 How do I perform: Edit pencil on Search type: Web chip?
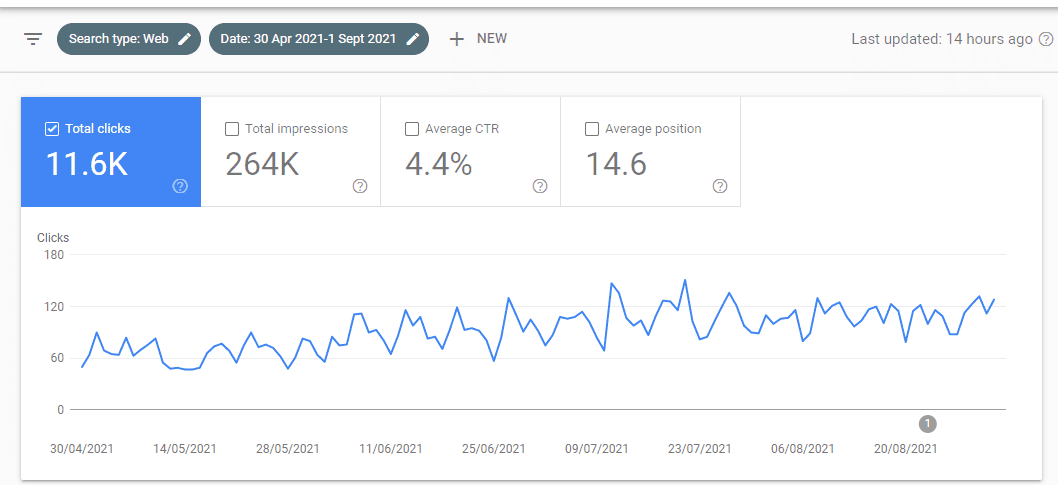(x=184, y=39)
